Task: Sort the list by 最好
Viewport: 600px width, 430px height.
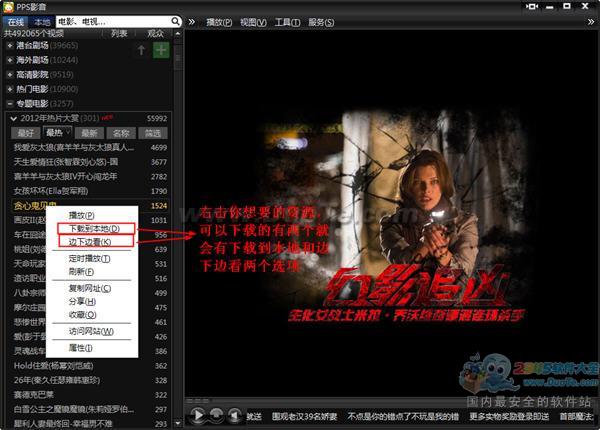Action: pyautogui.click(x=26, y=133)
